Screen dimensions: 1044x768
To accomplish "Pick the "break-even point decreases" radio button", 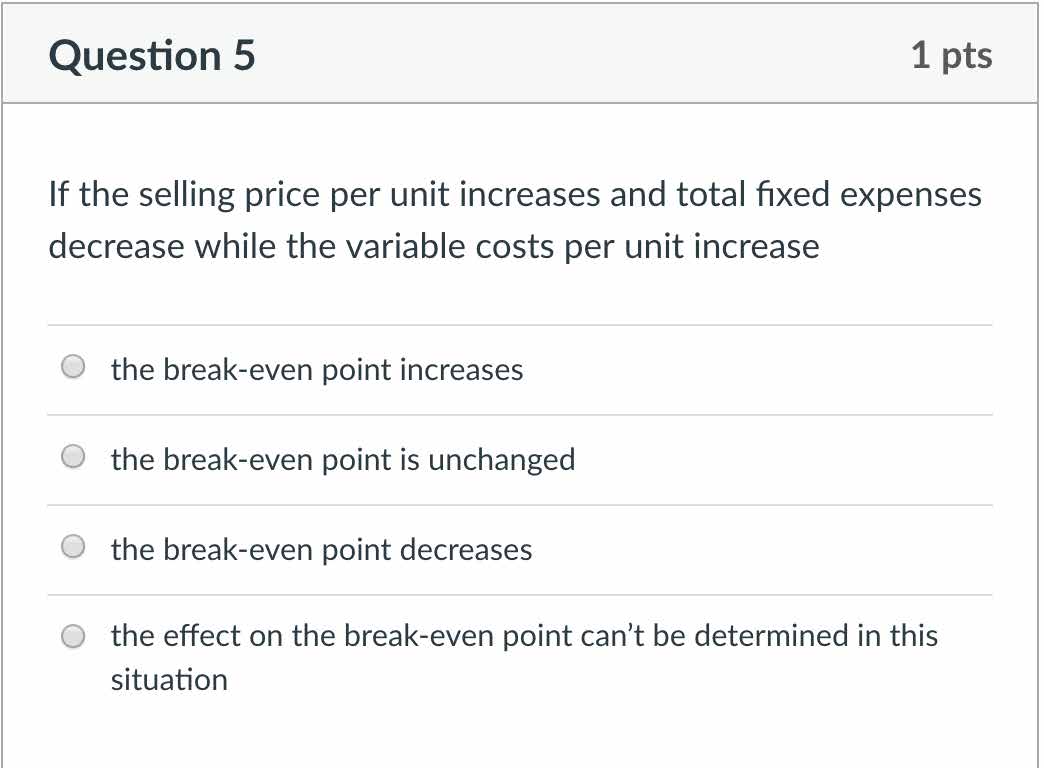I will tap(73, 547).
